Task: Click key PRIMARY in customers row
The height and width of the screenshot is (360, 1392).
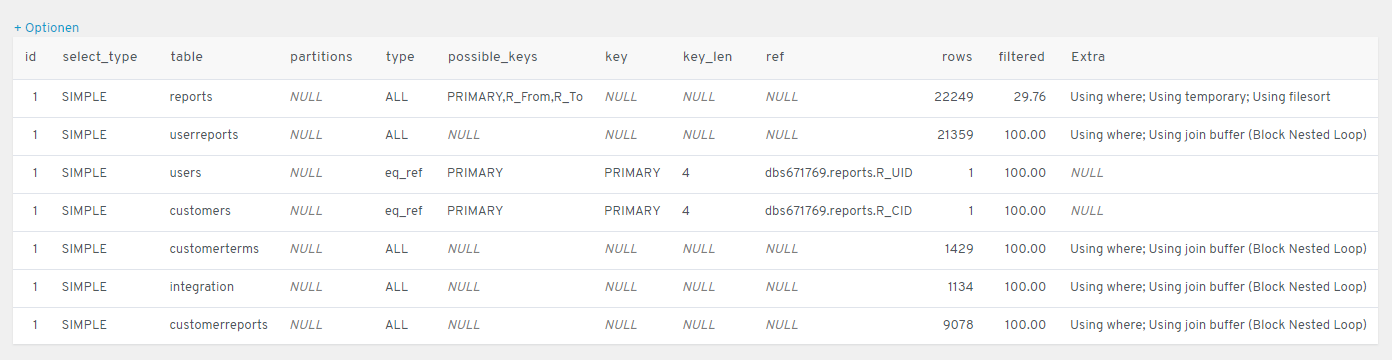Action: (x=632, y=211)
